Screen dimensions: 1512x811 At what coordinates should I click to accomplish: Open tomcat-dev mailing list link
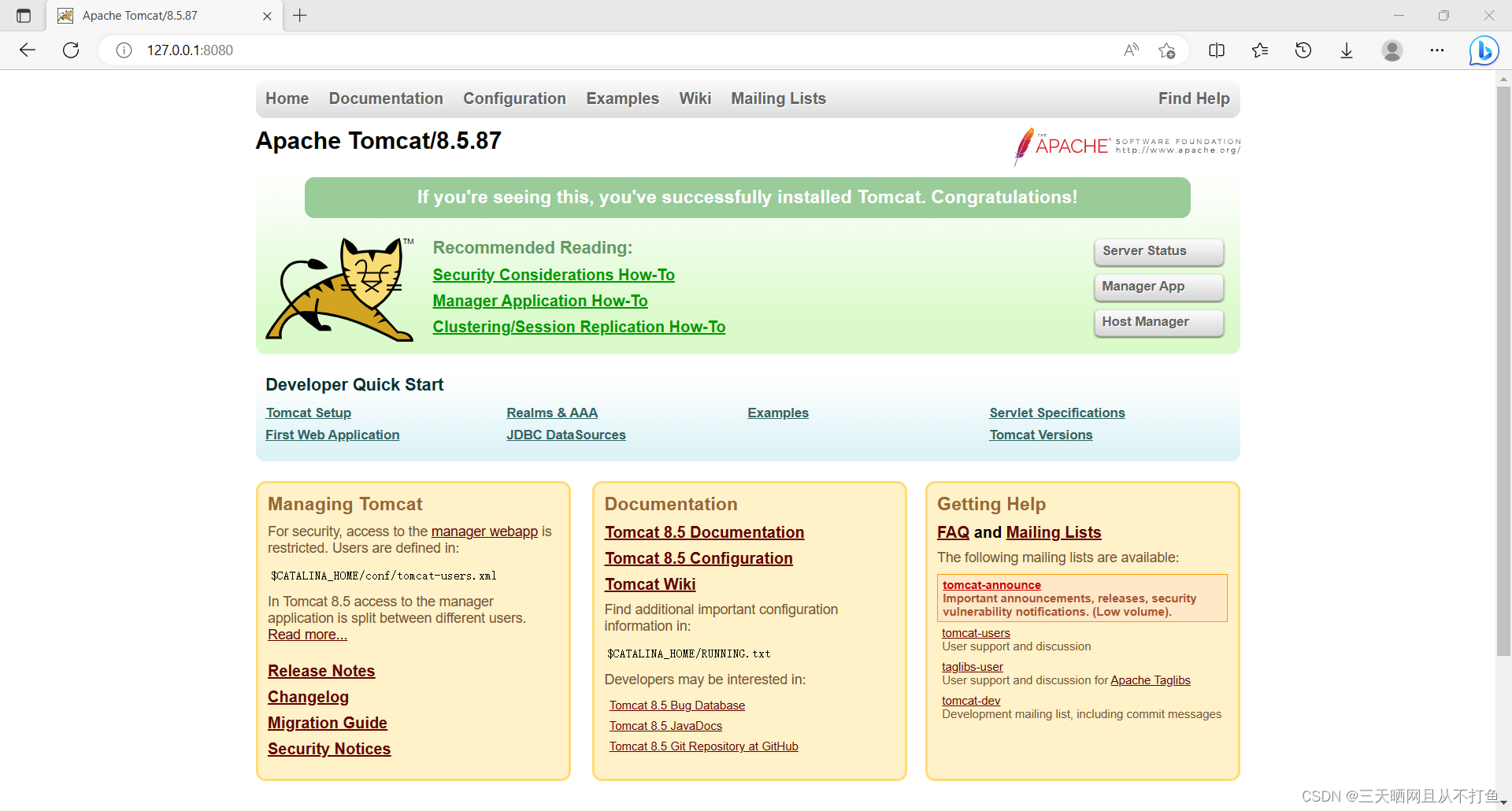point(971,701)
